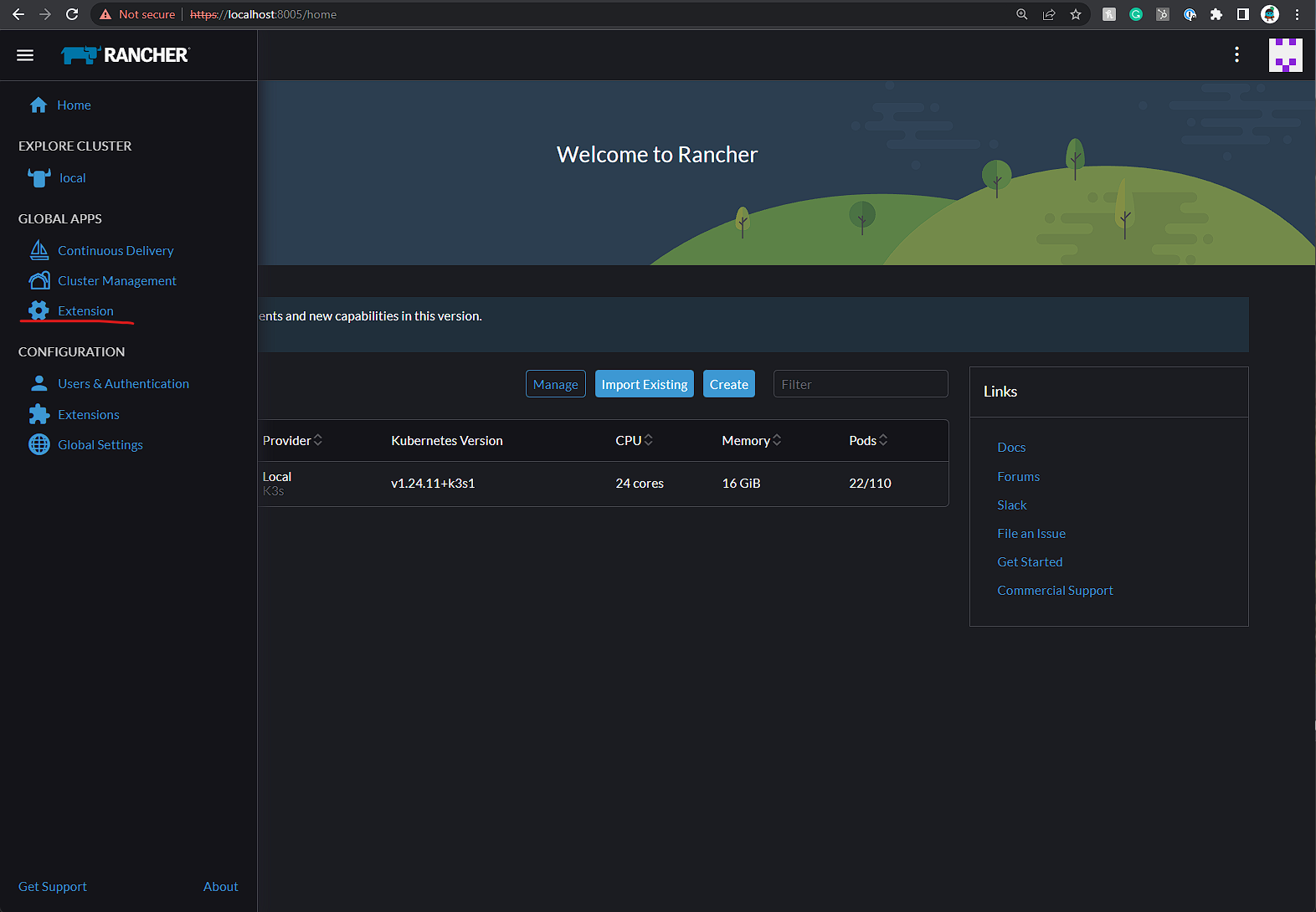Open the File an Issue link
Image resolution: width=1316 pixels, height=912 pixels.
pyautogui.click(x=1031, y=533)
